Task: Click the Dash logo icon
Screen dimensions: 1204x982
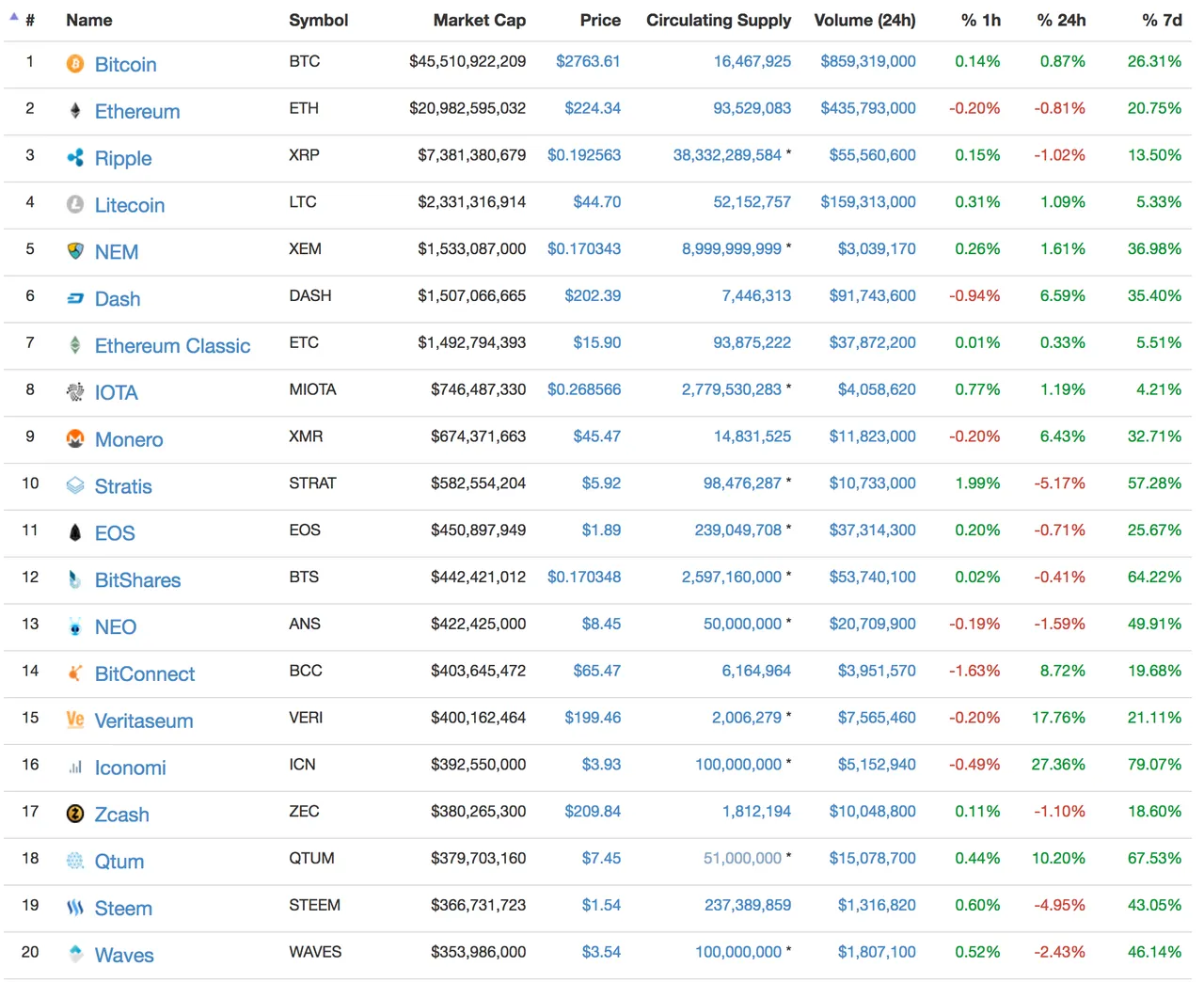Action: coord(75,298)
